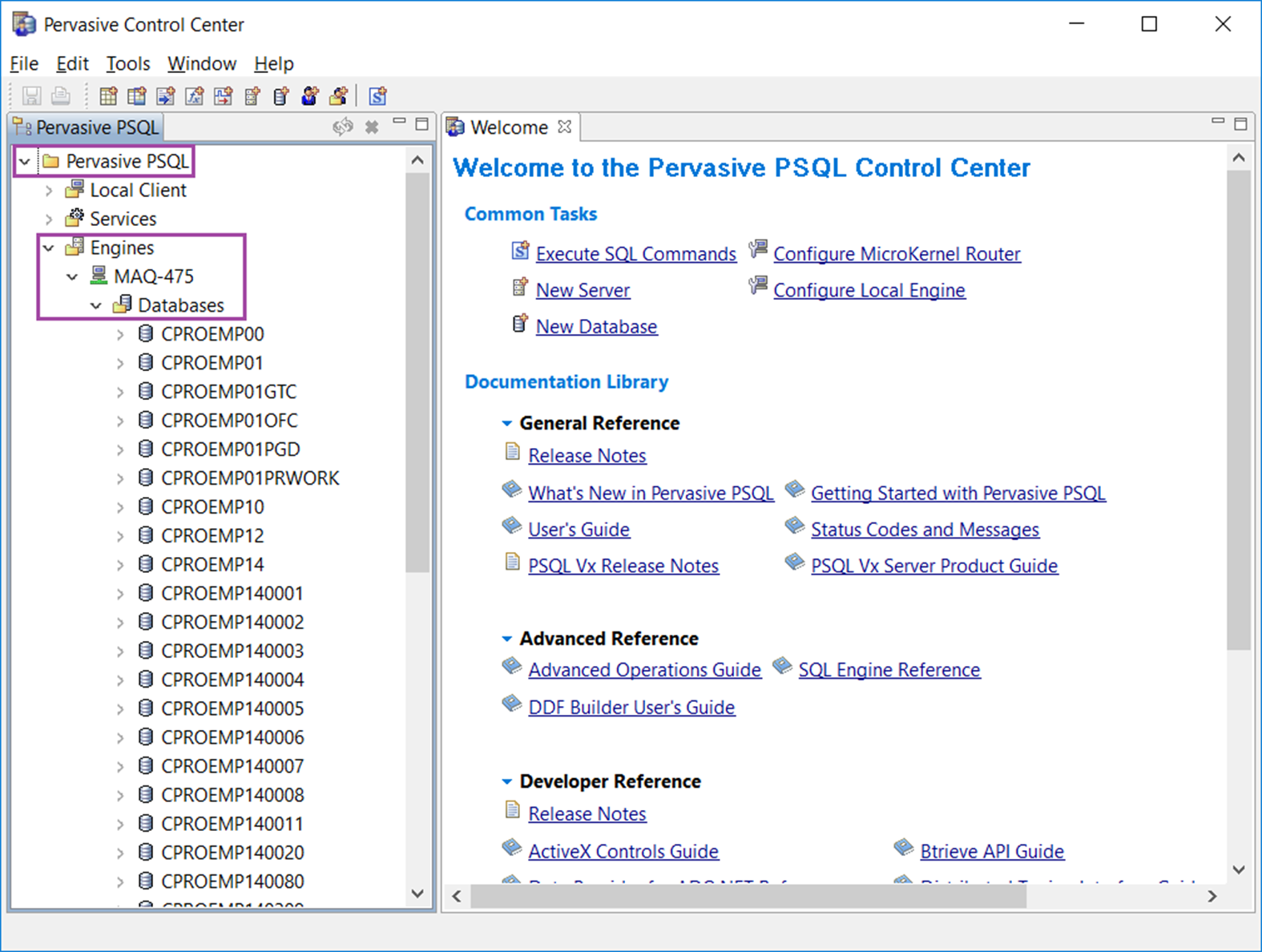This screenshot has height=952, width=1262.
Task: Collapse the Engines node
Action: pos(49,248)
